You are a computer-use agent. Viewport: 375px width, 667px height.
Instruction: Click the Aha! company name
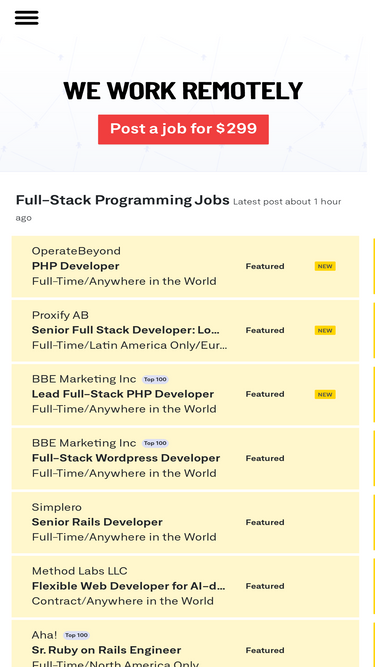pos(44,636)
